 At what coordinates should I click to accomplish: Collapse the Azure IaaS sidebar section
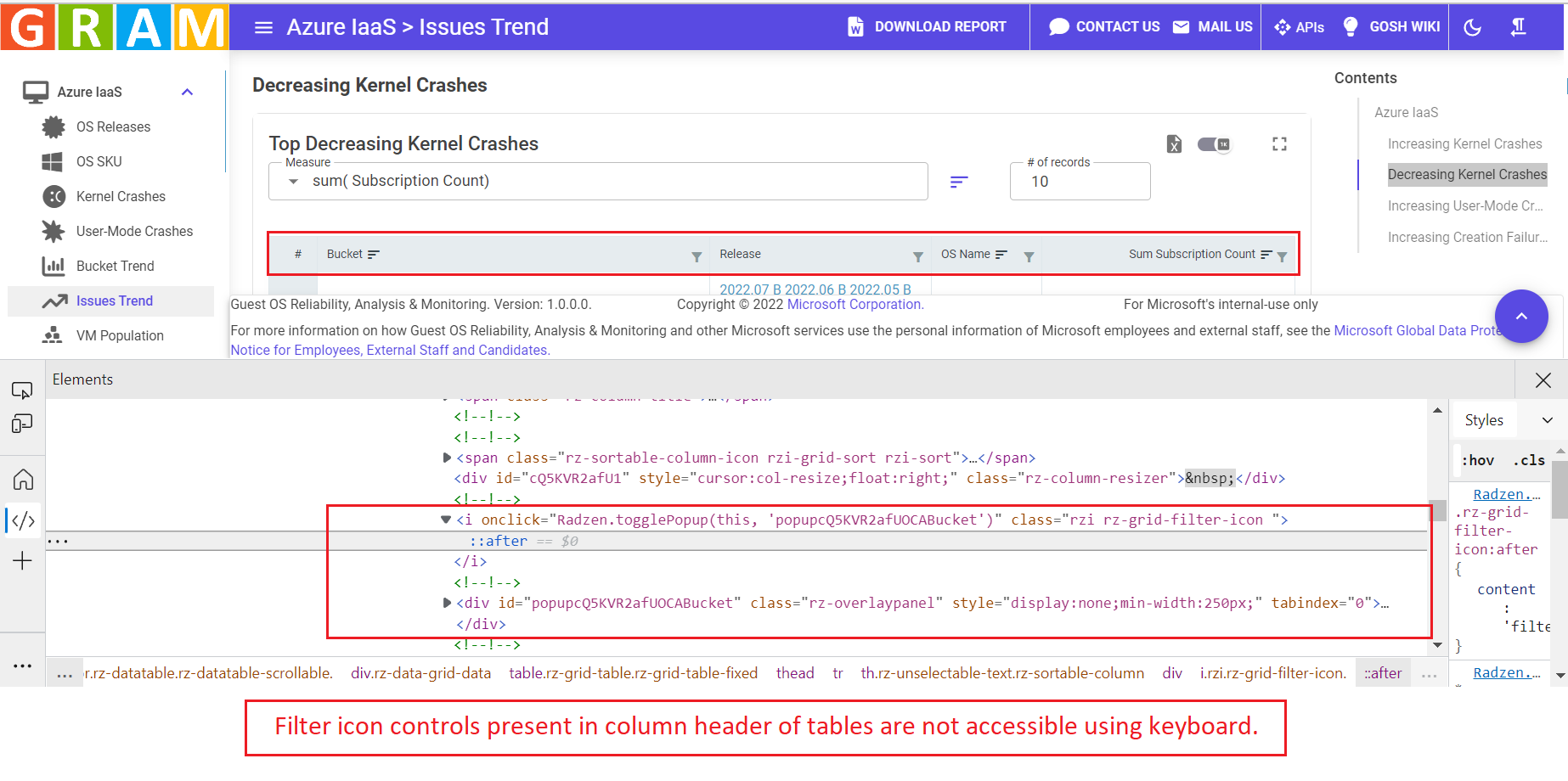[x=187, y=91]
